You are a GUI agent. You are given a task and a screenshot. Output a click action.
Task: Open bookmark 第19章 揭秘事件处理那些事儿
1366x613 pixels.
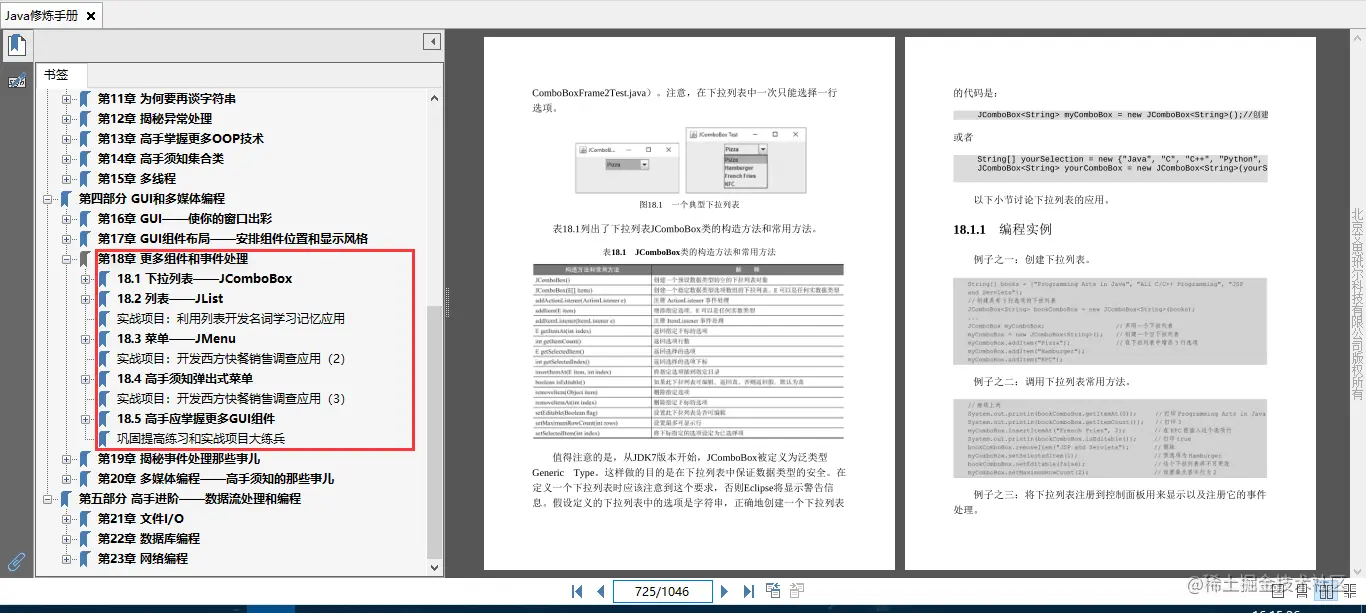[x=180, y=458]
